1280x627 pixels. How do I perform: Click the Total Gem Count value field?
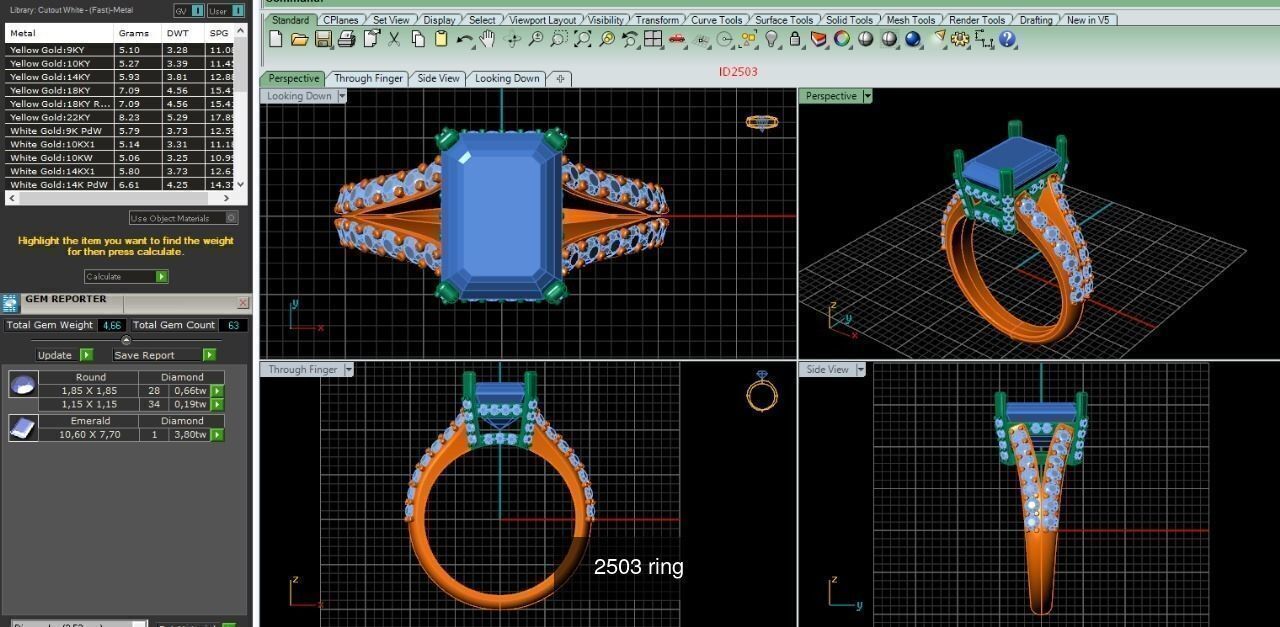click(234, 325)
